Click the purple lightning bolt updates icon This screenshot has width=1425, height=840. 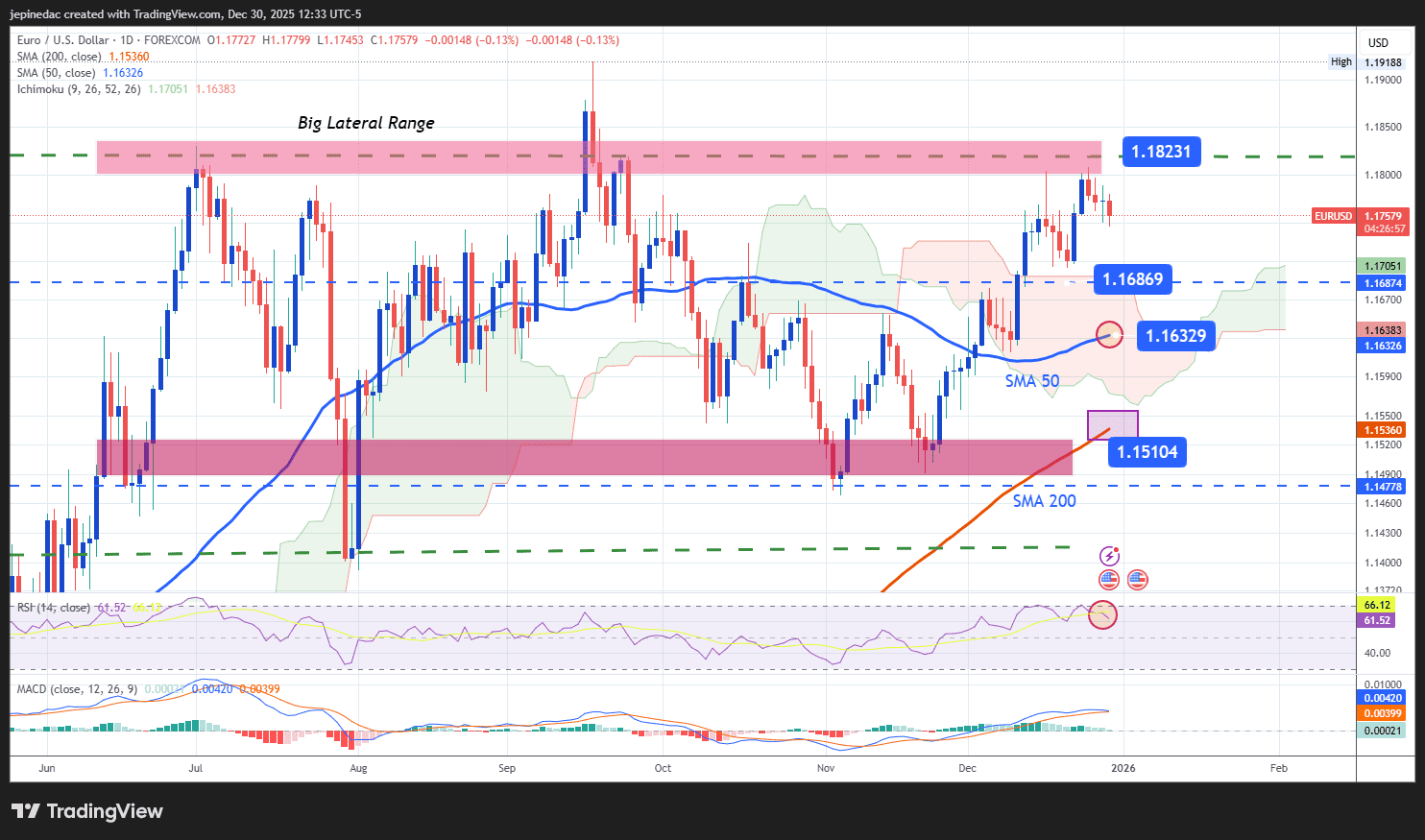click(x=1109, y=556)
